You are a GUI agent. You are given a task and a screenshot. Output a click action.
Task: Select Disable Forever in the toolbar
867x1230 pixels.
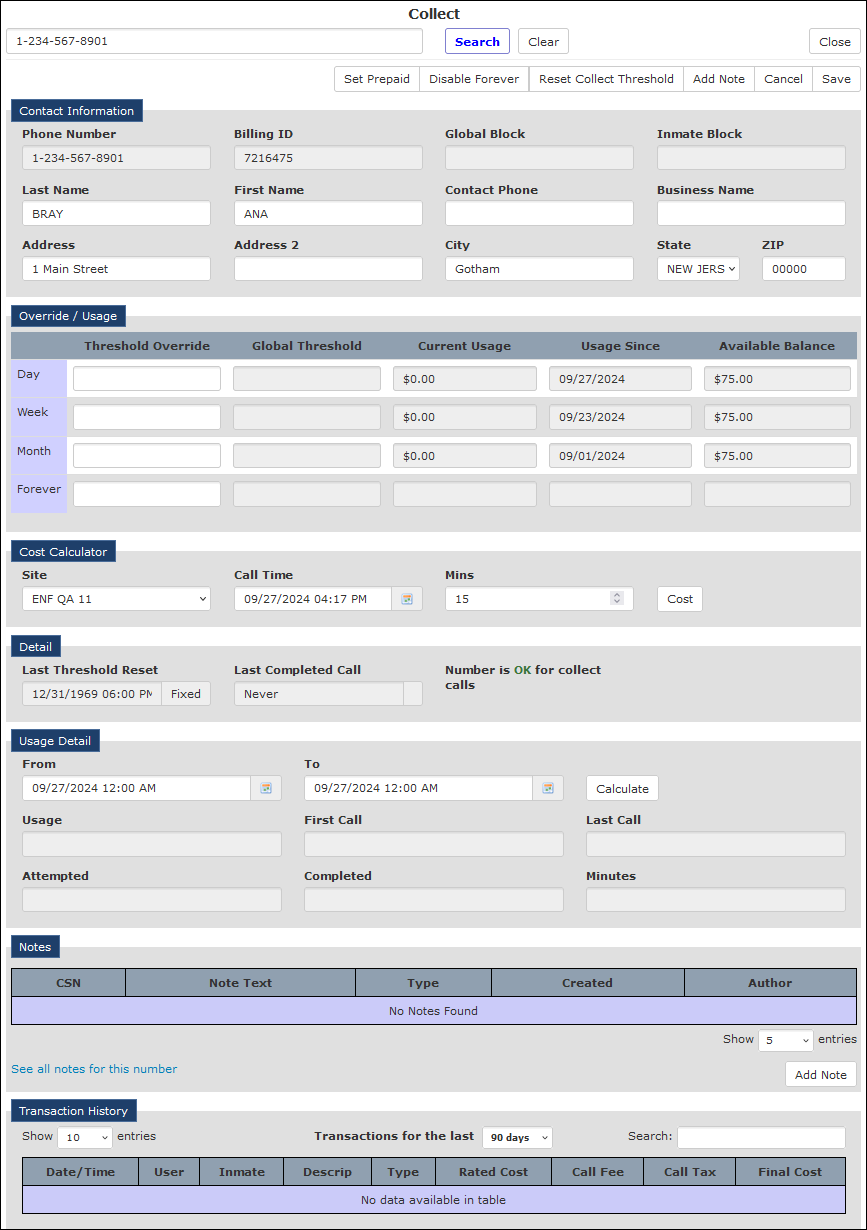tap(474, 79)
